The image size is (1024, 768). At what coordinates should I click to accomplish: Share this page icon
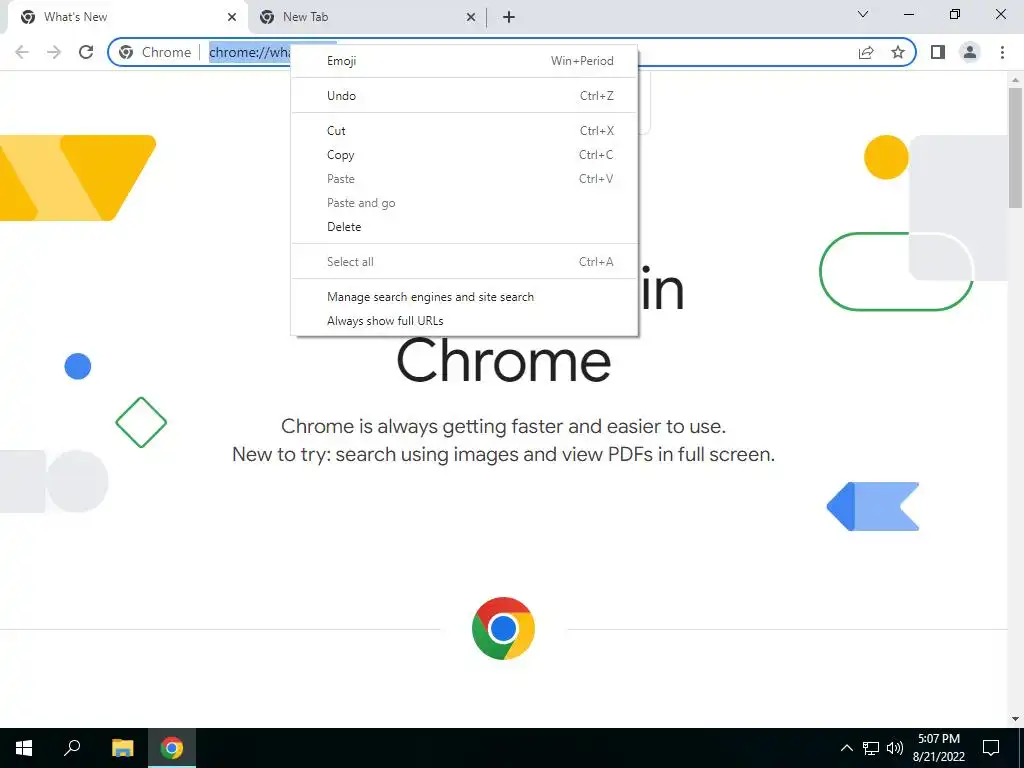866,52
